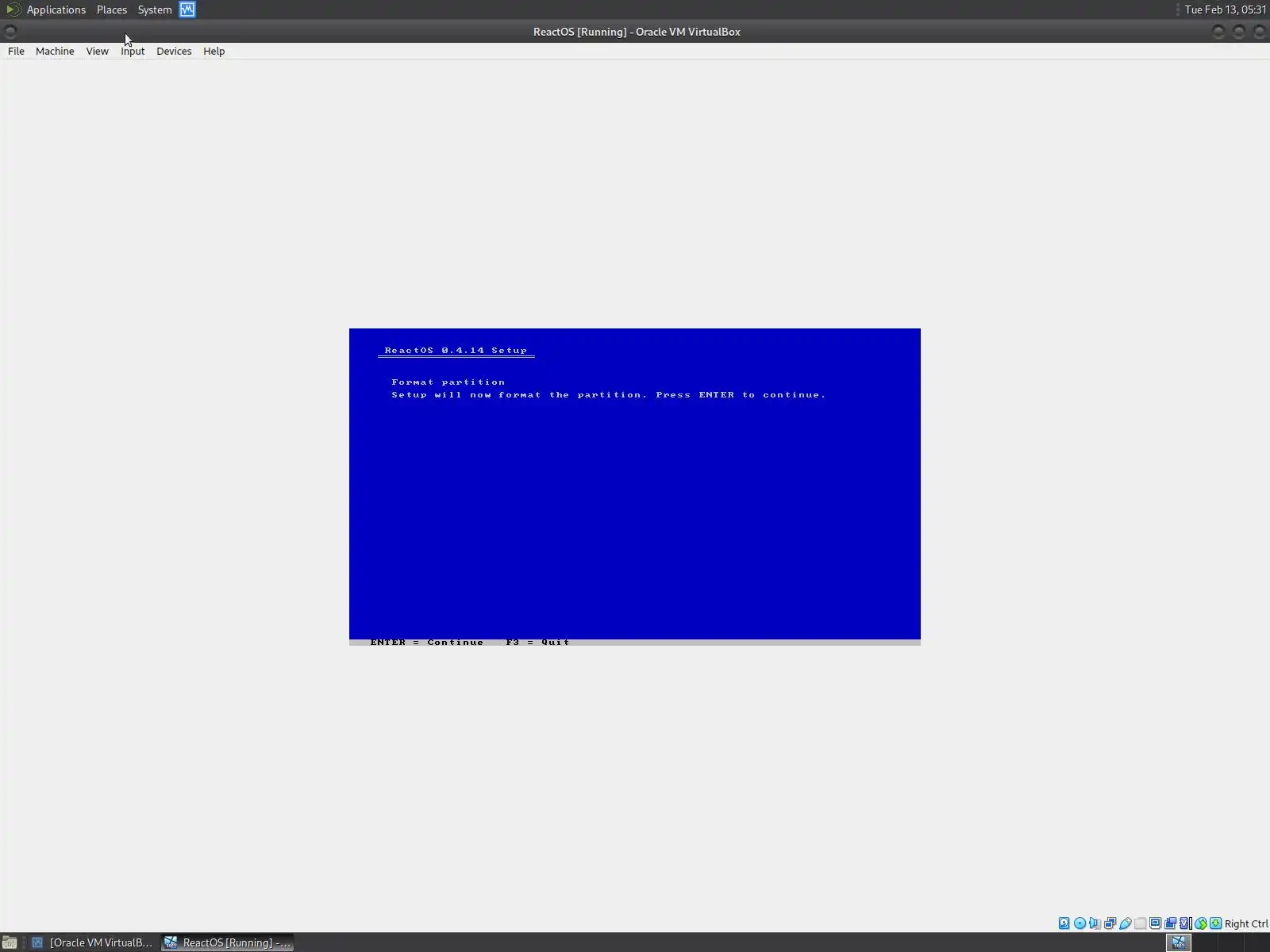This screenshot has width=1270, height=952.
Task: Click the Right Ctrl host key label
Action: tap(1246, 923)
